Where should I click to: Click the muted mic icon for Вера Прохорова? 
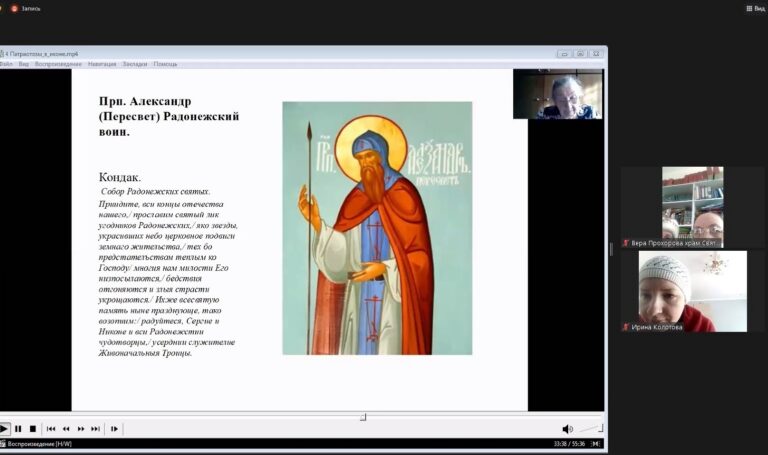[x=625, y=243]
